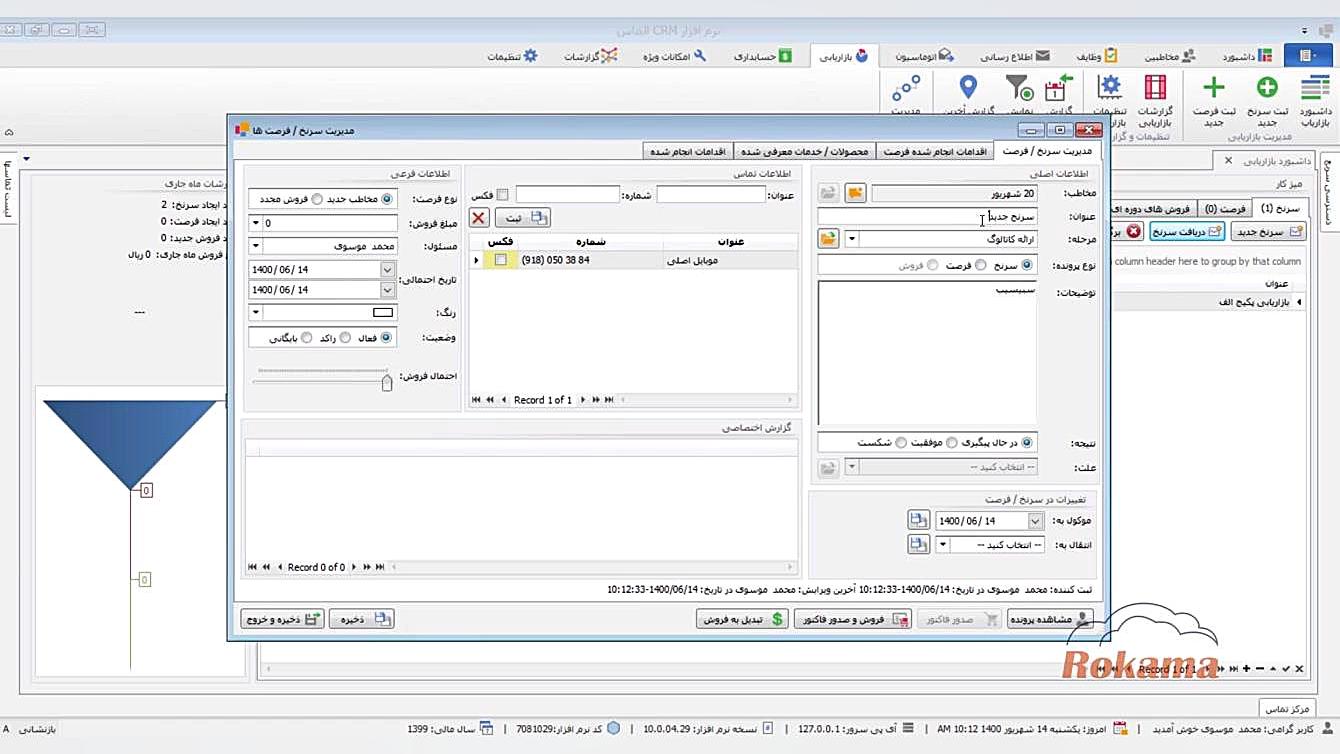This screenshot has width=1340, height=754.
Task: Click مشاهده پرونده button
Action: [x=1050, y=619]
